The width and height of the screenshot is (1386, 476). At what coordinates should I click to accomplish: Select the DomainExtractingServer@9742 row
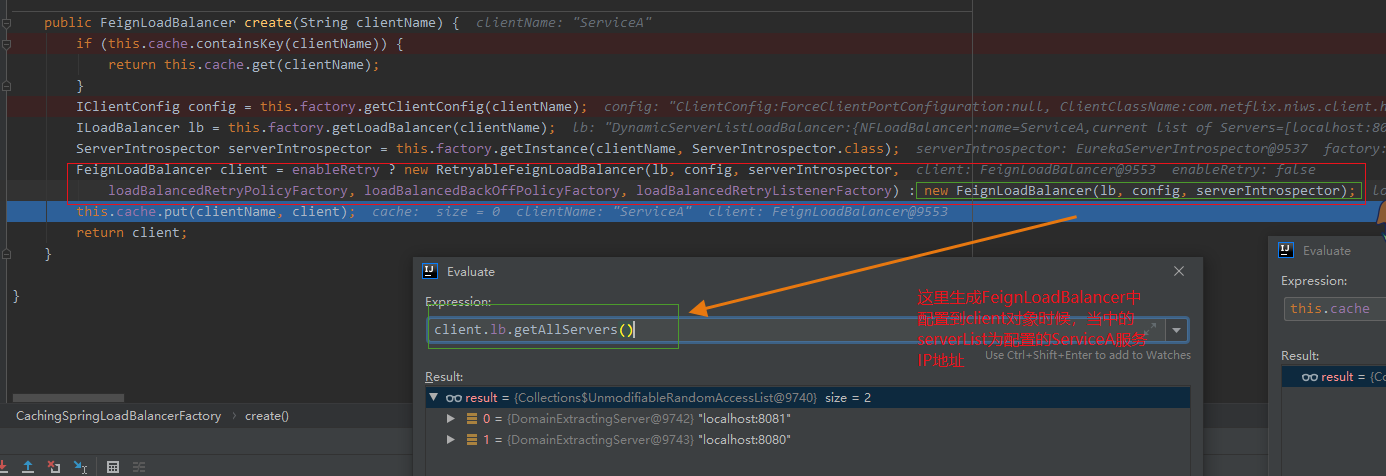(808, 419)
